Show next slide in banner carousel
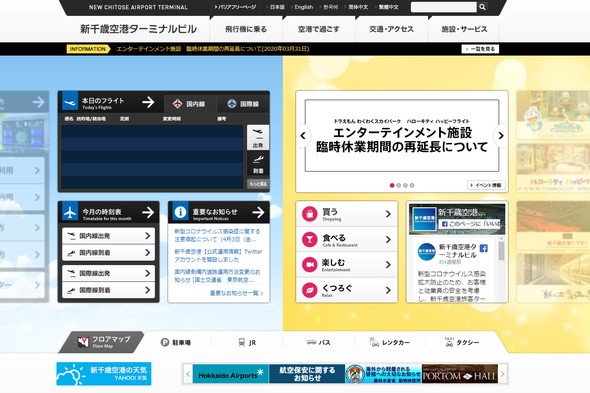The width and height of the screenshot is (590, 393). pos(501,136)
